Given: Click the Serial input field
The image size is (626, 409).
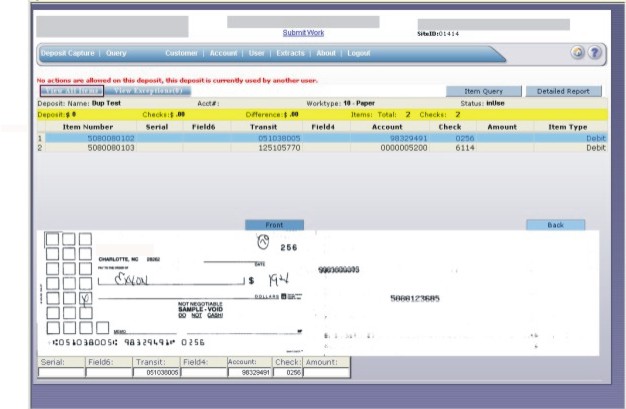Looking at the screenshot, I should pos(60,372).
